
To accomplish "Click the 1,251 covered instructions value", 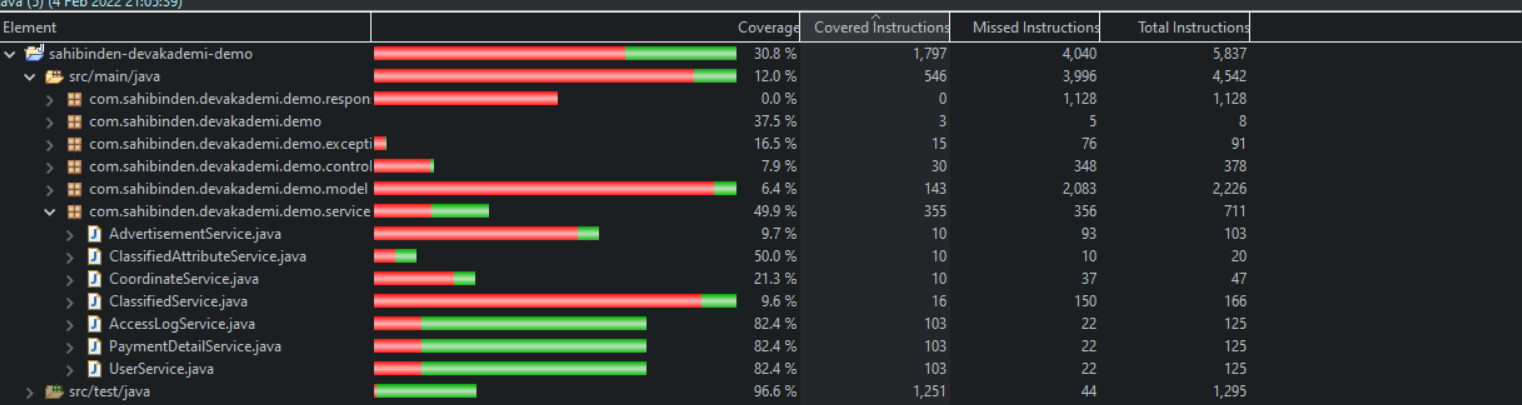I will coord(930,392).
